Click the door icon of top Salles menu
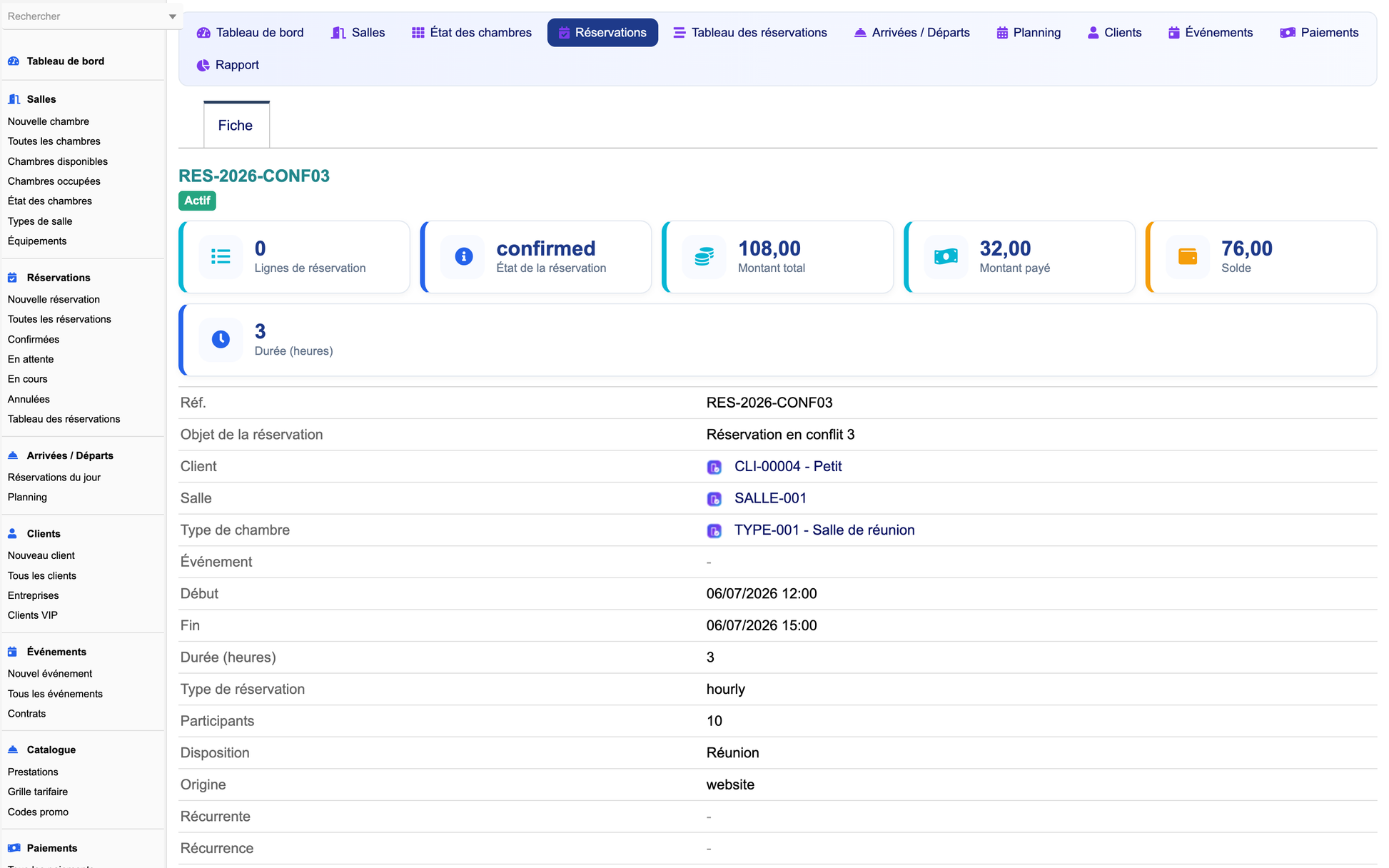Viewport: 1389px width, 868px height. [x=338, y=33]
